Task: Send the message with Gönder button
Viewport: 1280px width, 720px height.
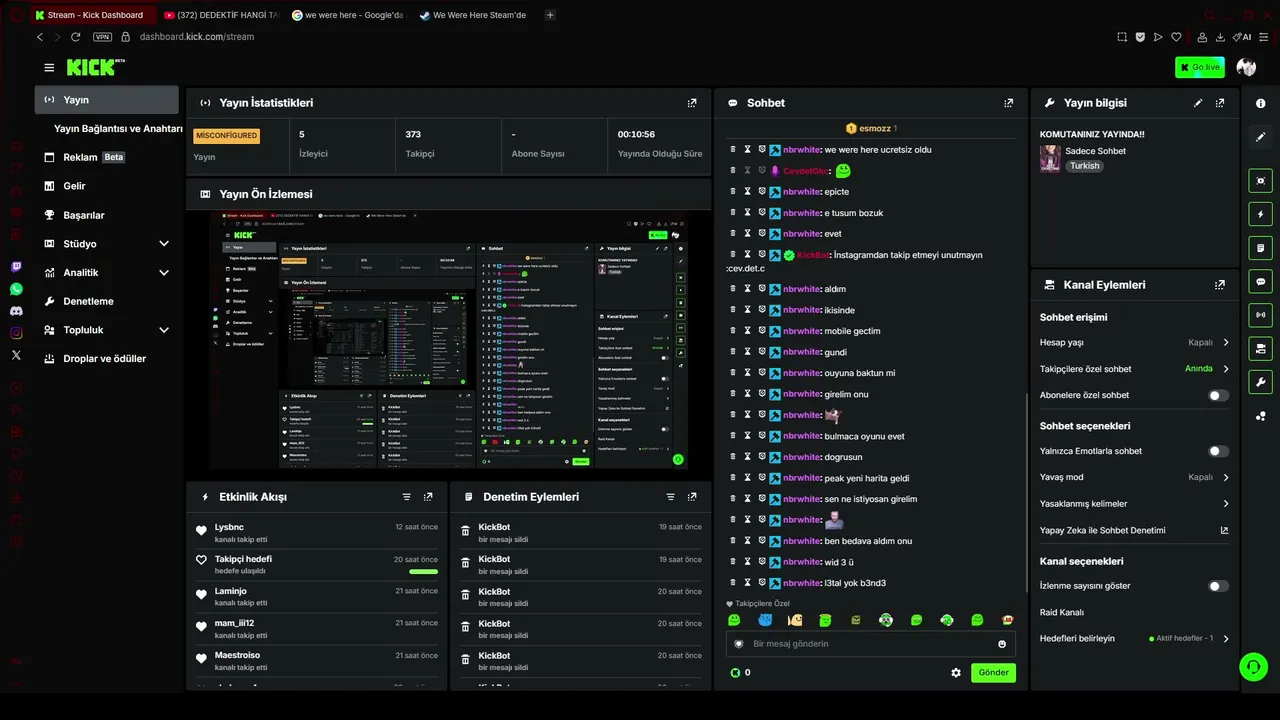Action: coord(993,673)
